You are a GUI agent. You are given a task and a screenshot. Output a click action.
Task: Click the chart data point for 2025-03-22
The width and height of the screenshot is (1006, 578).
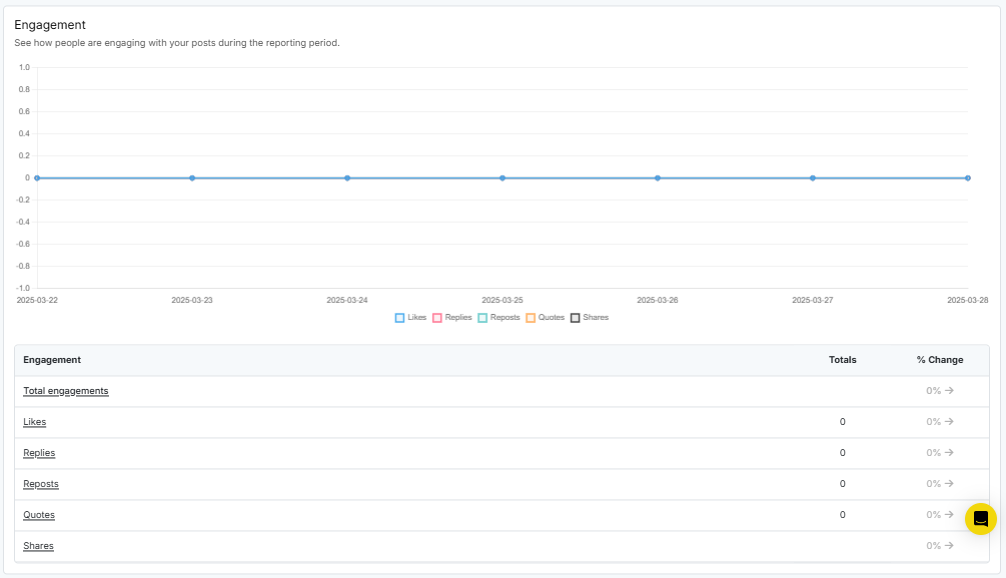[37, 178]
